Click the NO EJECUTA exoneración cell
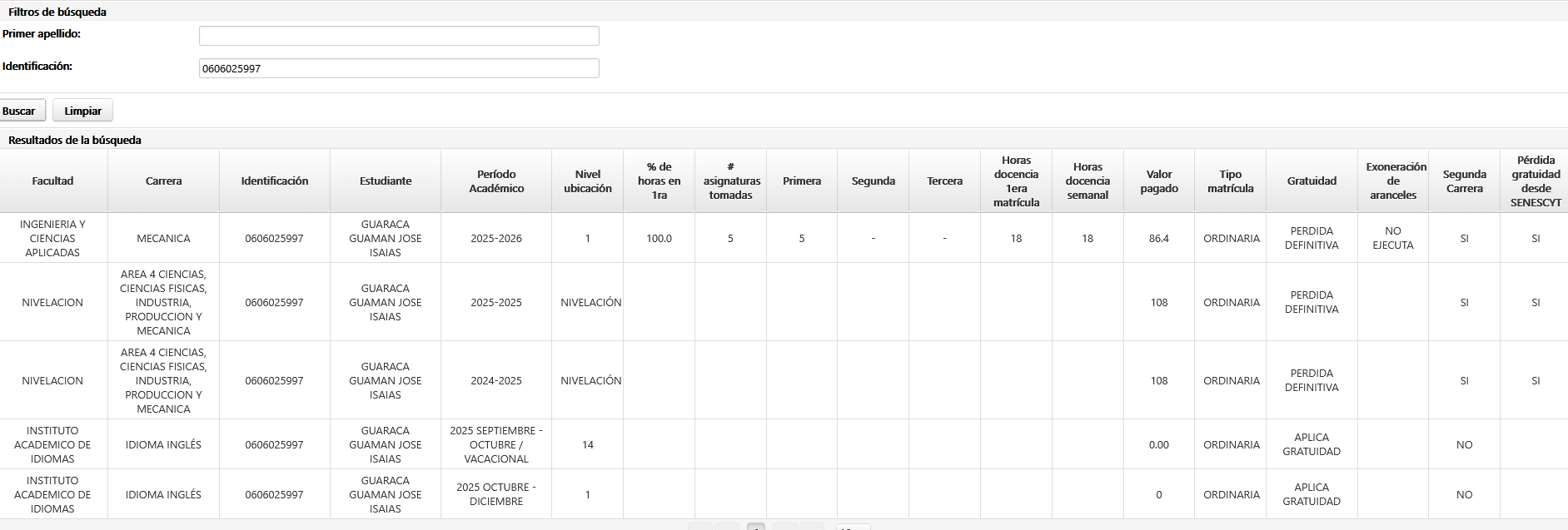 point(1392,238)
